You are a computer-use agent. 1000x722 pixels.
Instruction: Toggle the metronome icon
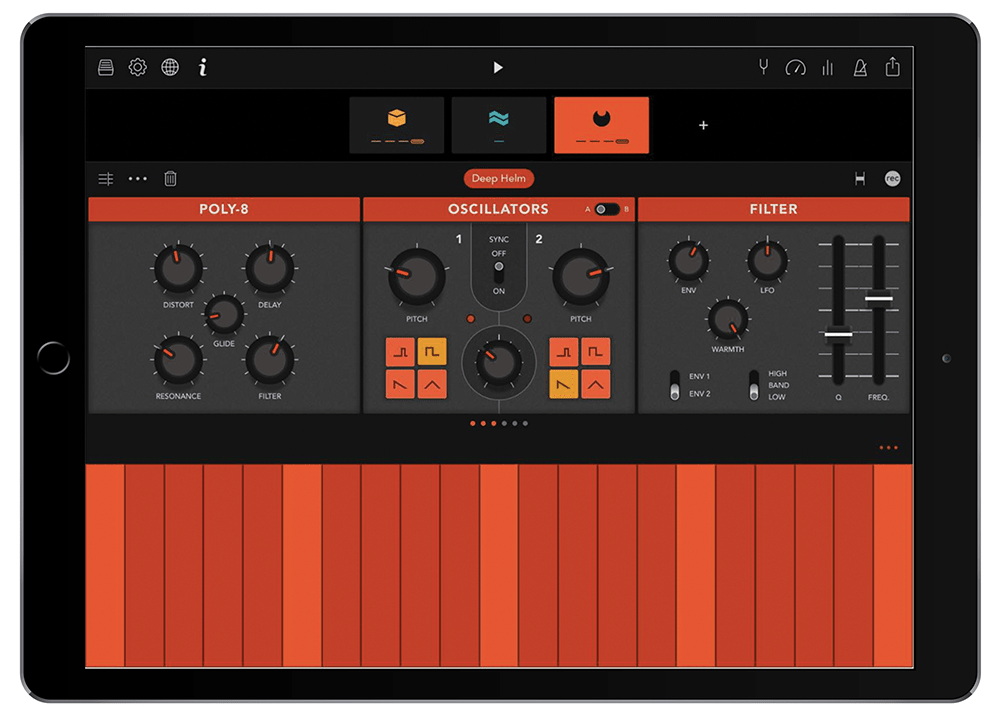pyautogui.click(x=860, y=67)
